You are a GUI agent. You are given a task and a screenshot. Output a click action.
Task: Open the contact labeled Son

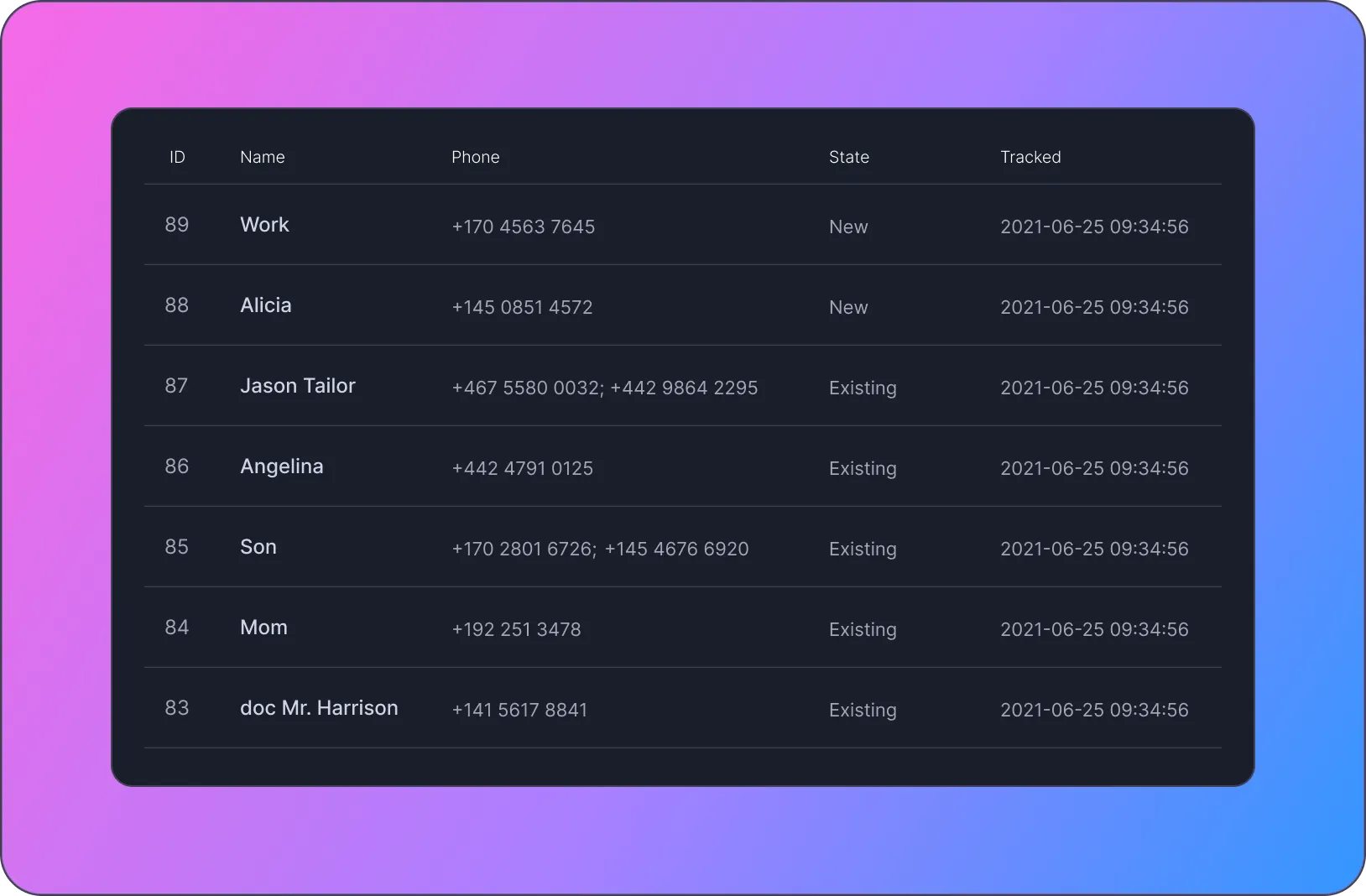(x=258, y=547)
